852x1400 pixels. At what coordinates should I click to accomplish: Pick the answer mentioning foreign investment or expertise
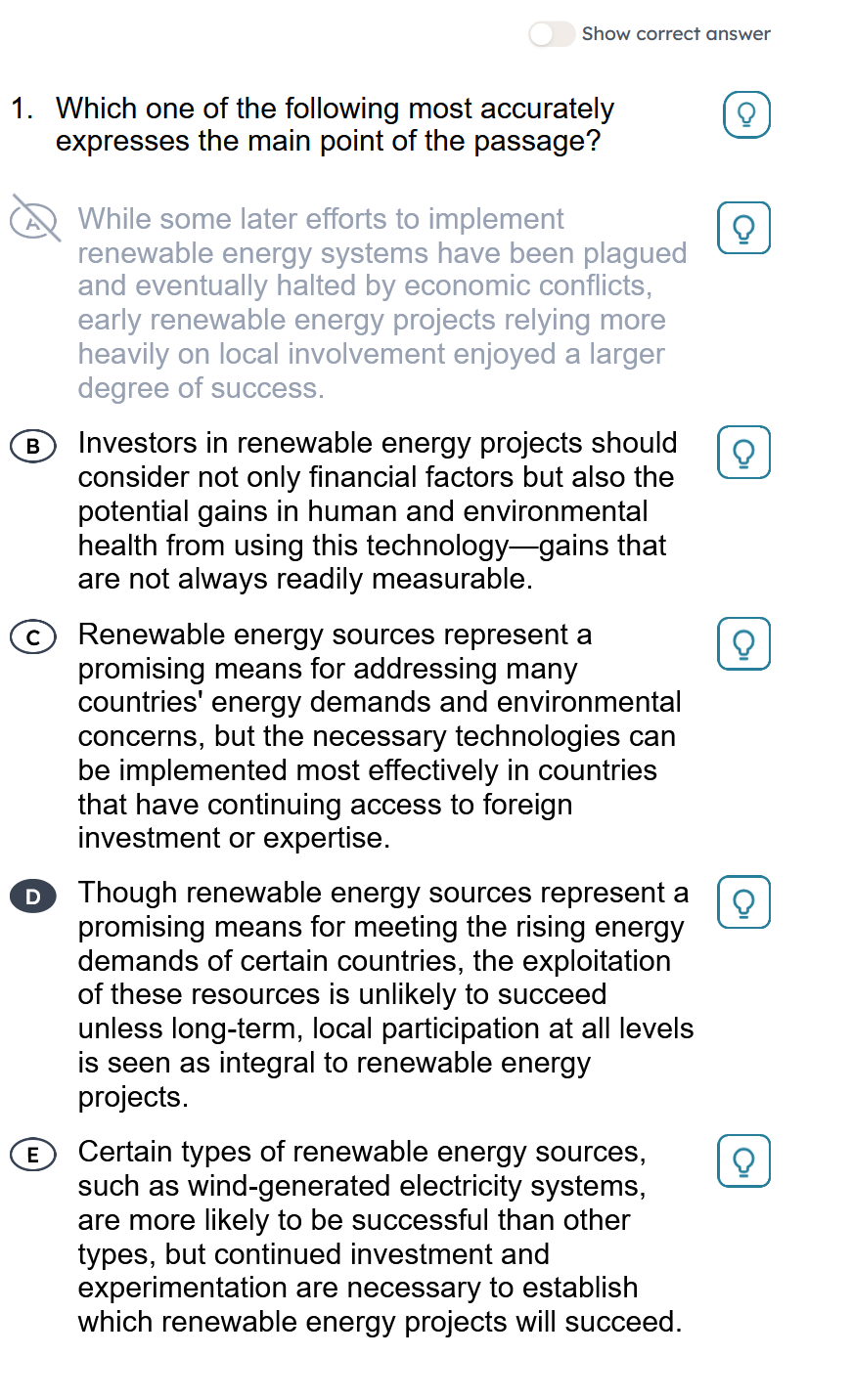click(380, 736)
